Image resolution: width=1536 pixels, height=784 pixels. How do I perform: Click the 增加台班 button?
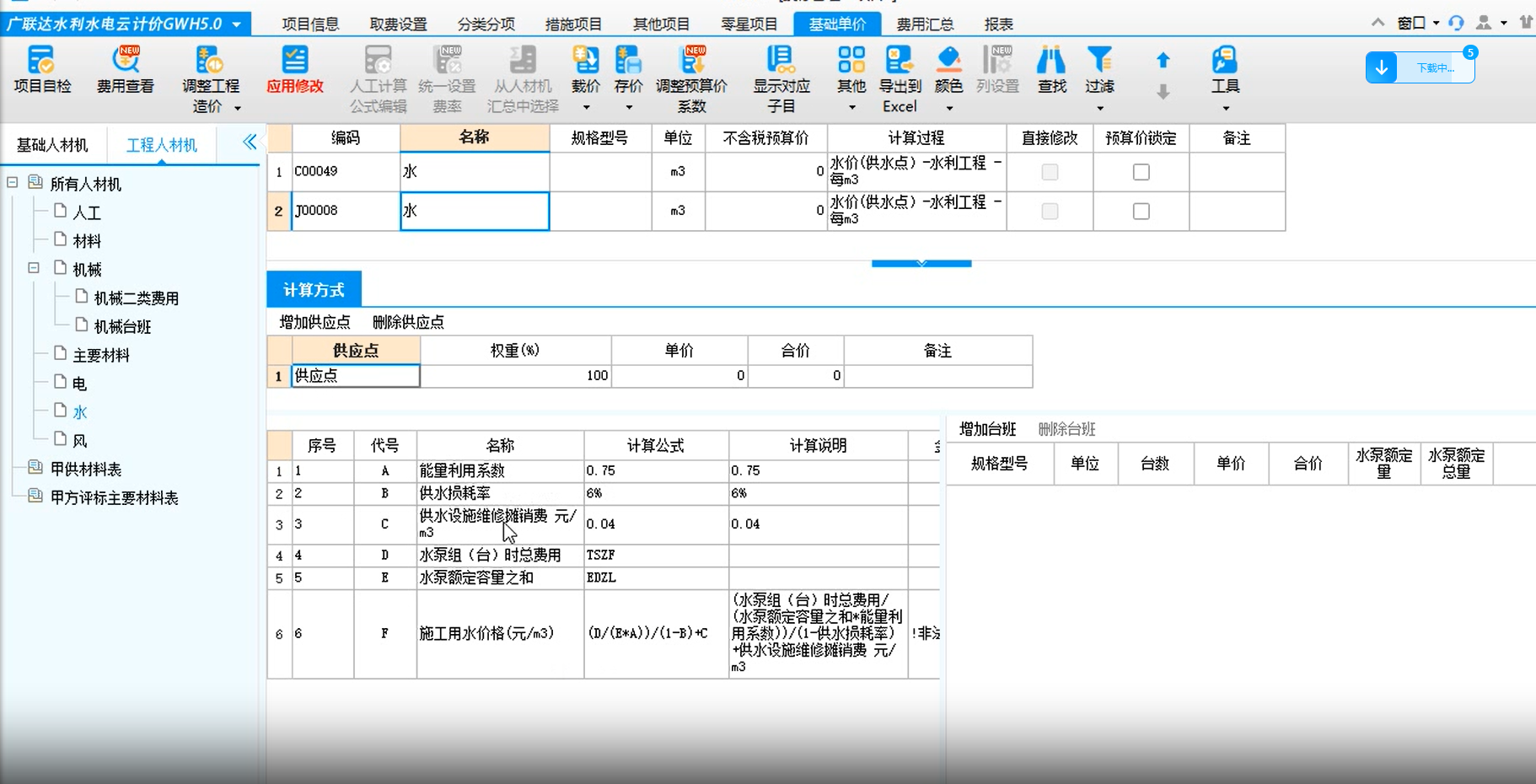(x=987, y=429)
